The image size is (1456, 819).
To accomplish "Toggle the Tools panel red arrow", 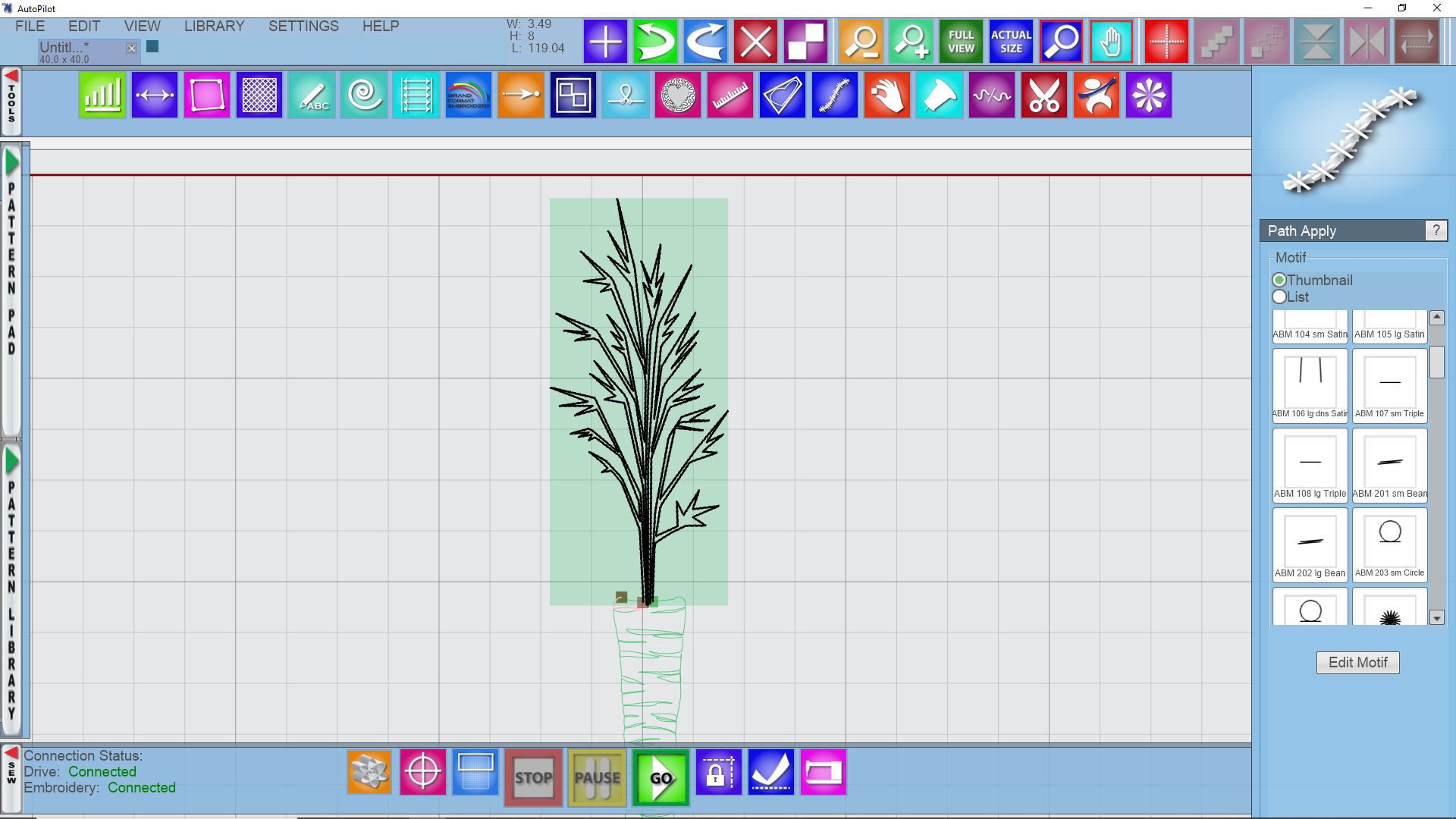I will coord(11,77).
